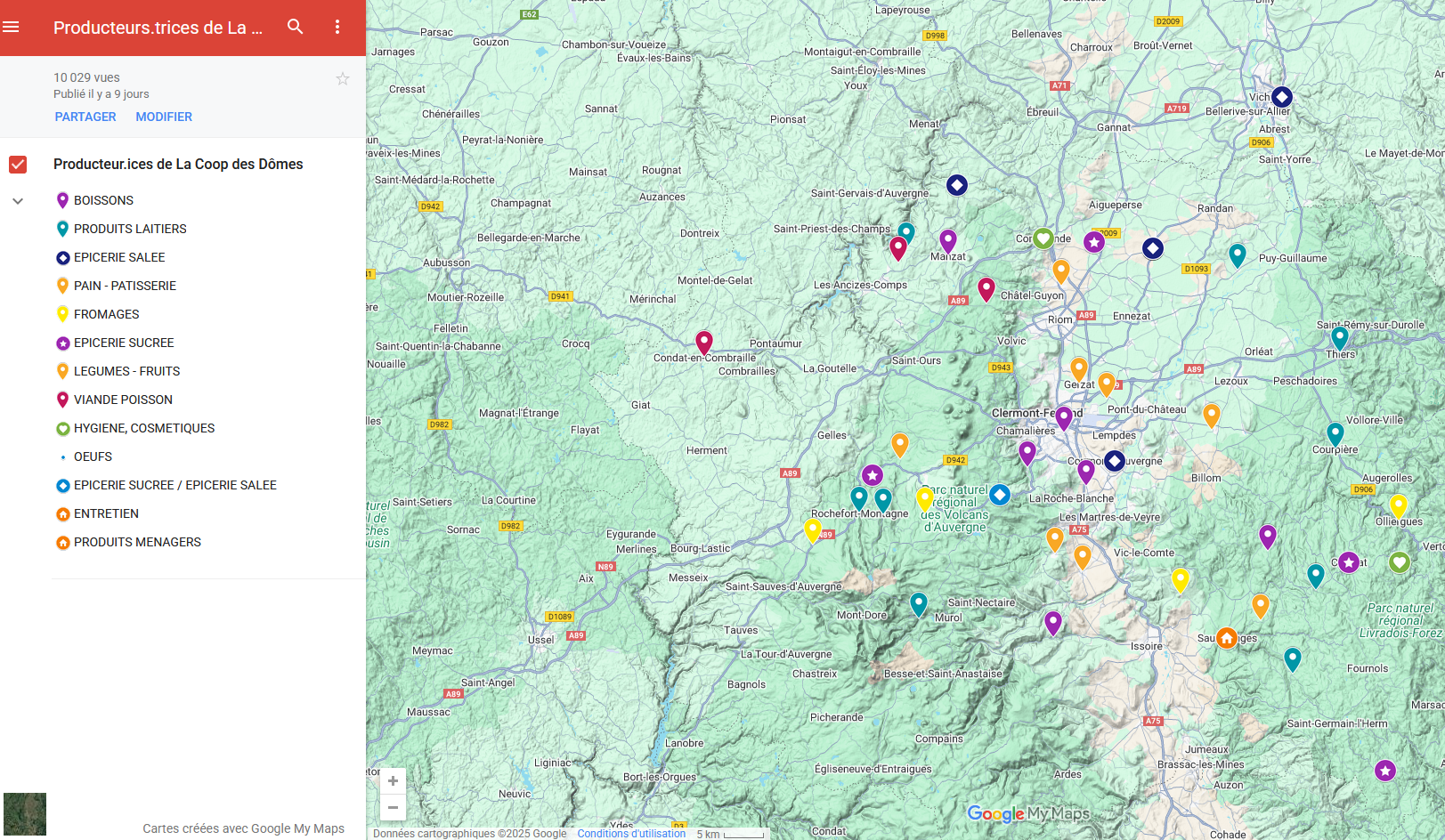
Task: Switch to satellite view thumbnail
Action: click(25, 814)
